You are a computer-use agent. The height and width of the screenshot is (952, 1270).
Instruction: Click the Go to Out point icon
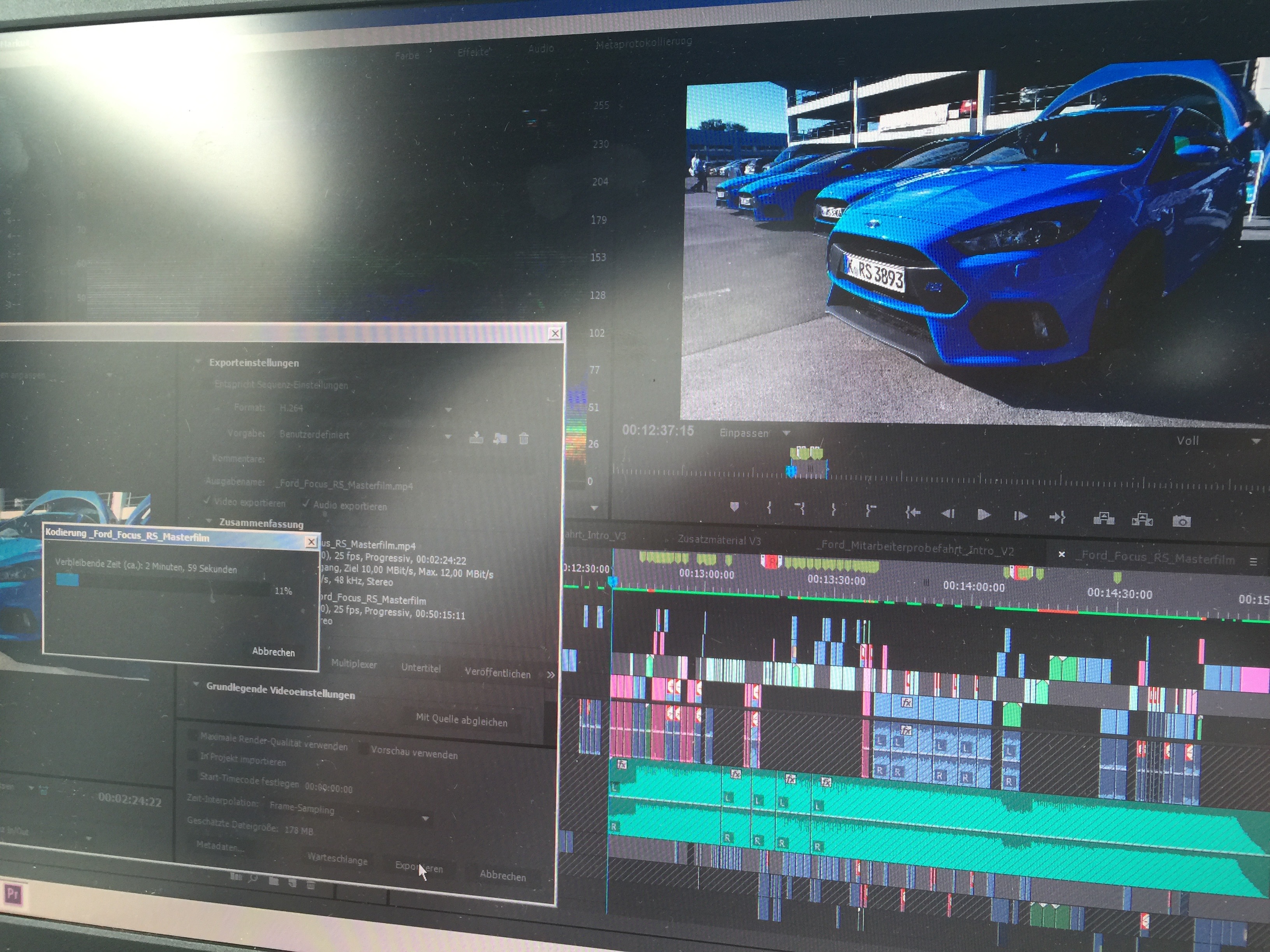coord(870,510)
